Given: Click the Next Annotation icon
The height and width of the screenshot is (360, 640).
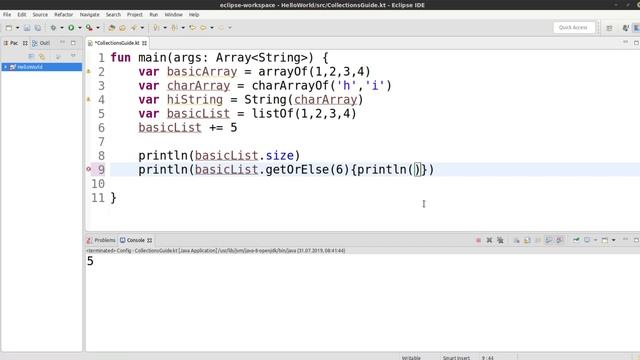Looking at the screenshot, I should click(156, 28).
